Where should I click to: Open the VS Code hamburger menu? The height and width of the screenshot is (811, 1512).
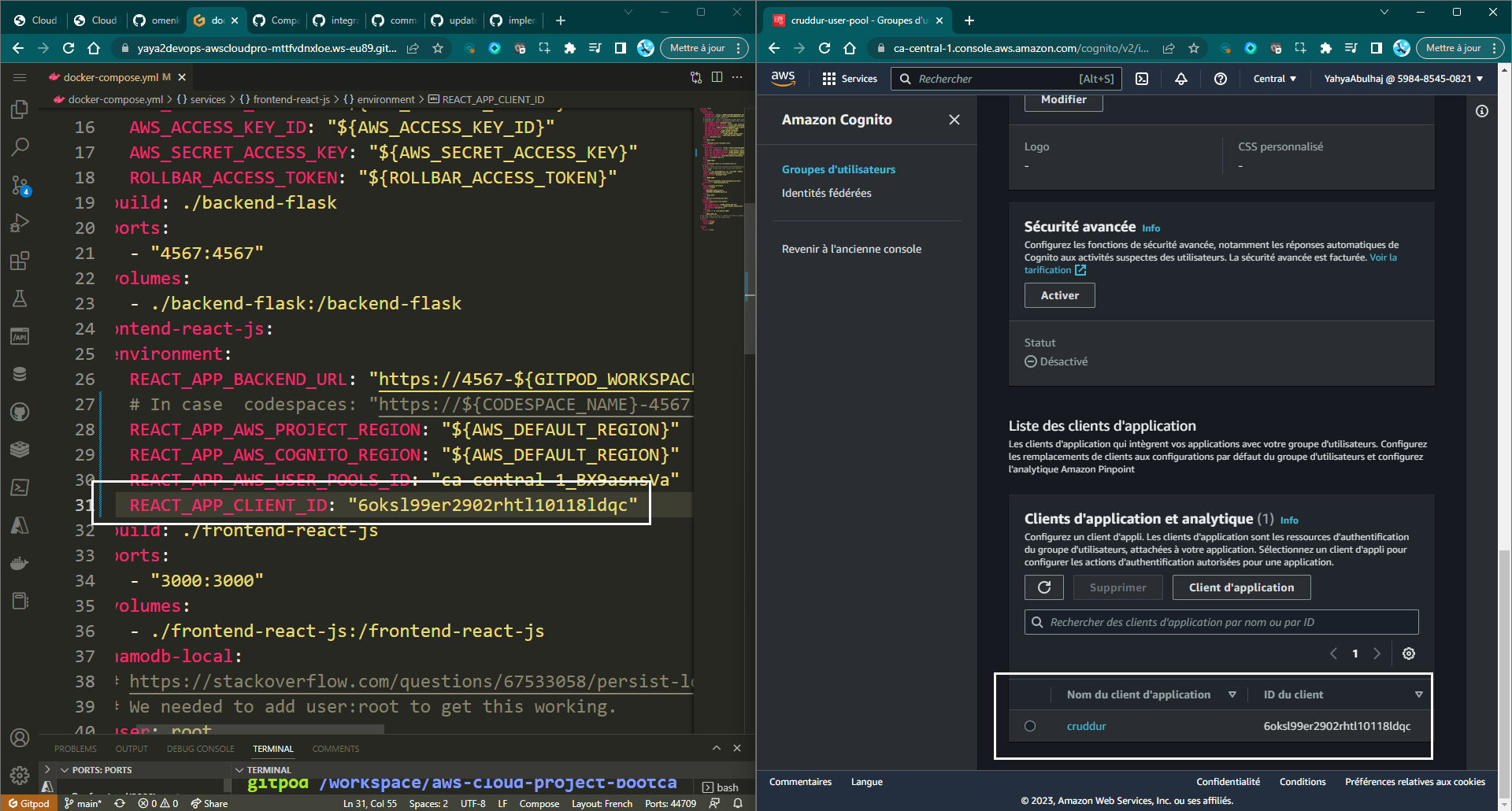pos(20,77)
